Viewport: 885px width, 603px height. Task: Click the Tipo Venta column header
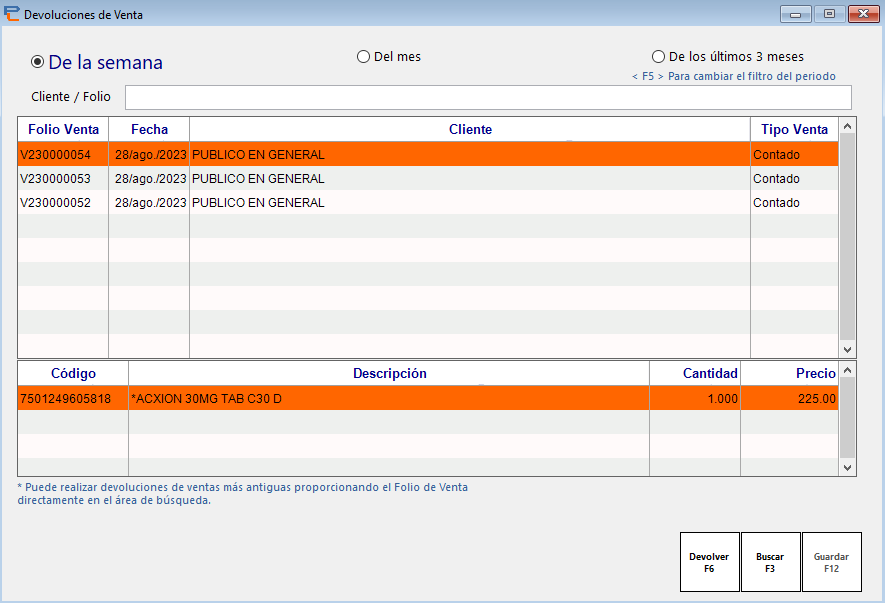[x=794, y=129]
